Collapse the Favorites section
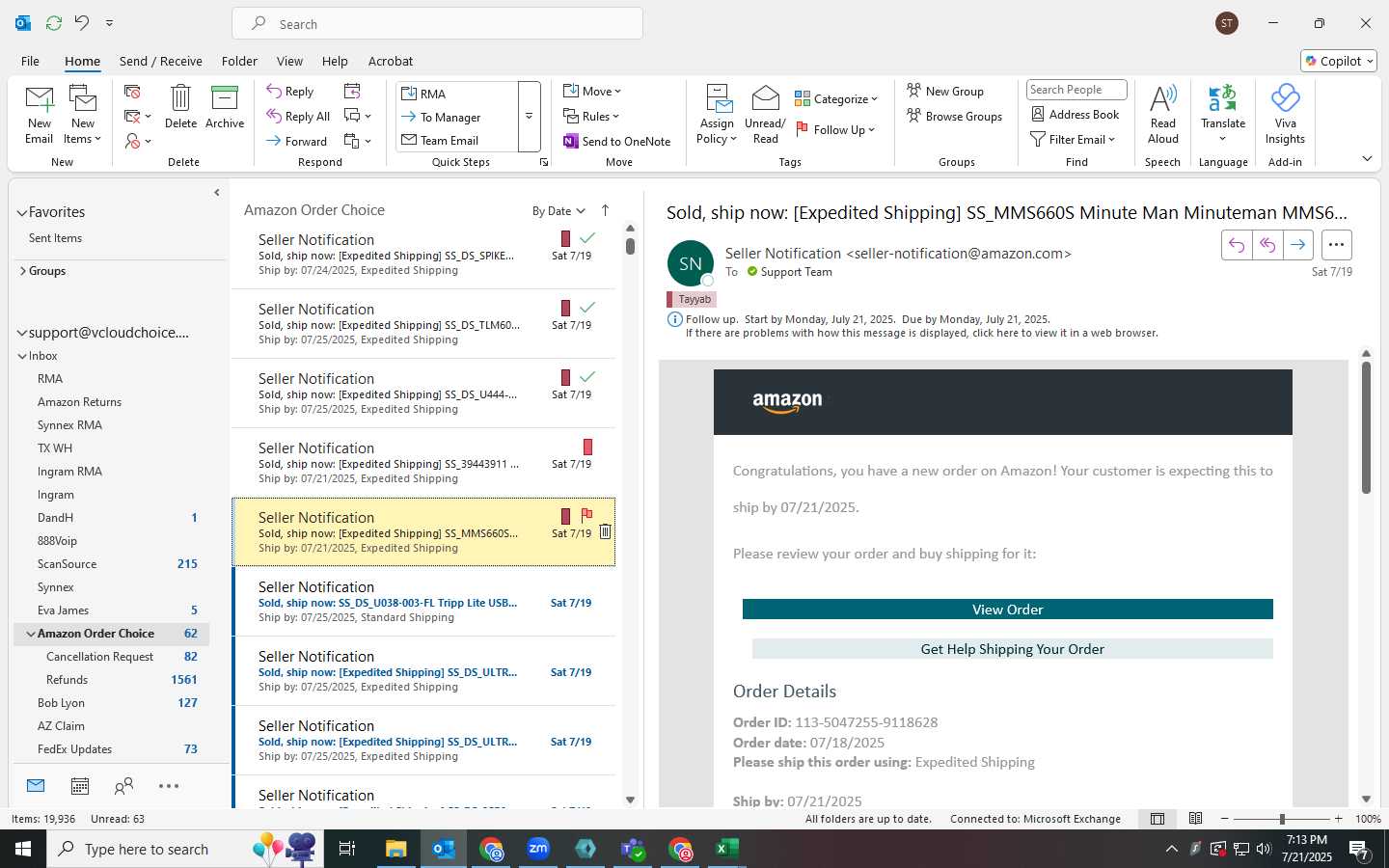Image resolution: width=1389 pixels, height=868 pixels. 22,212
